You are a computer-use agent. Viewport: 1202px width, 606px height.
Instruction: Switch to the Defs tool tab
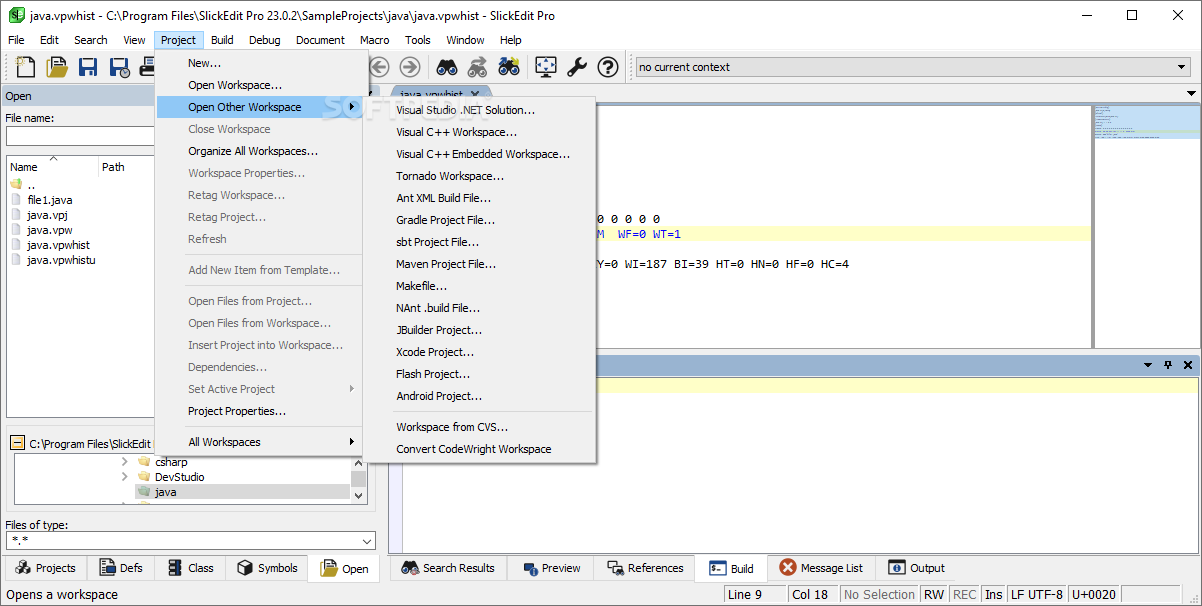pos(121,568)
